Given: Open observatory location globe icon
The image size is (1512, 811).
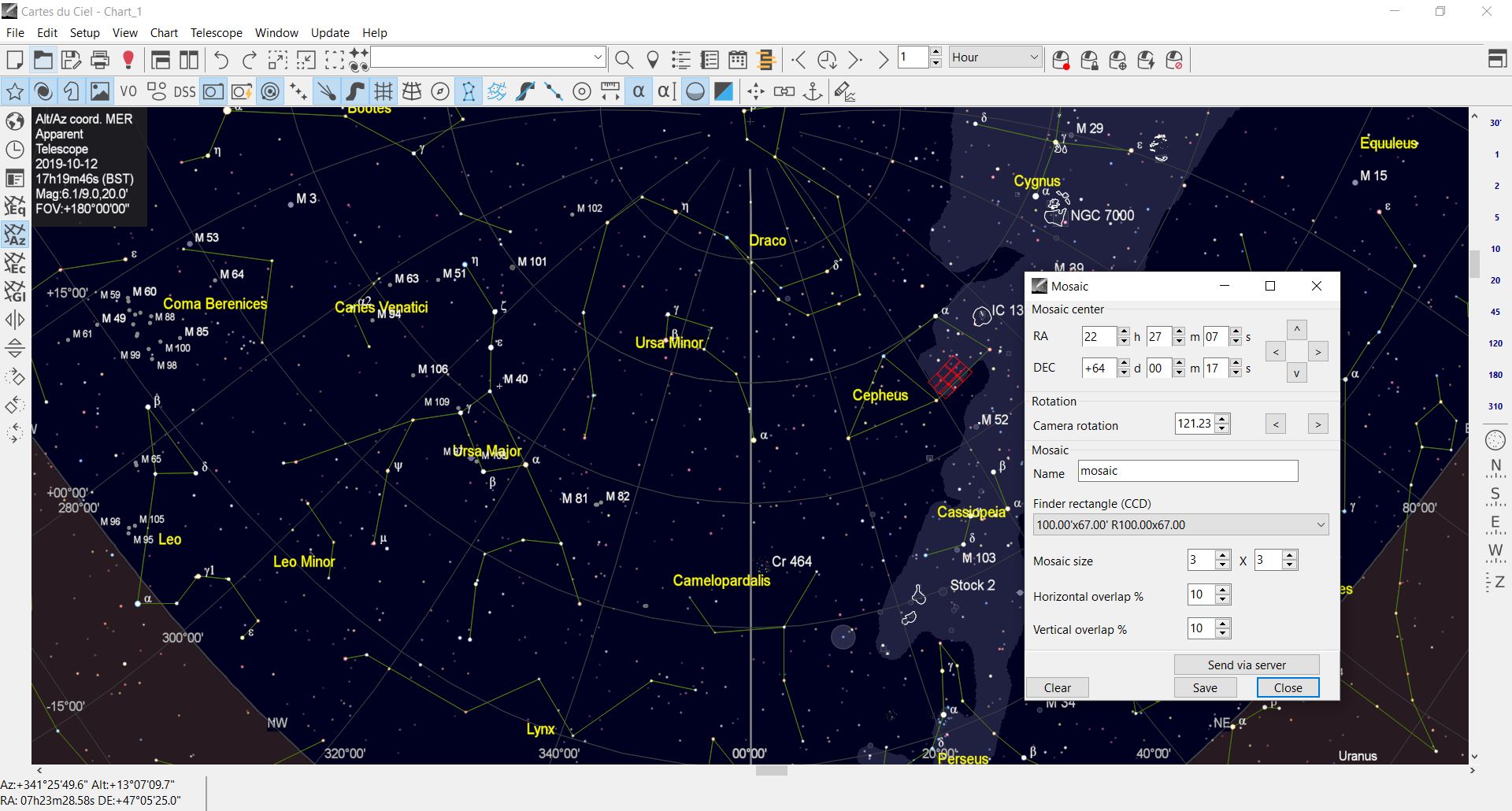Looking at the screenshot, I should pos(15,121).
